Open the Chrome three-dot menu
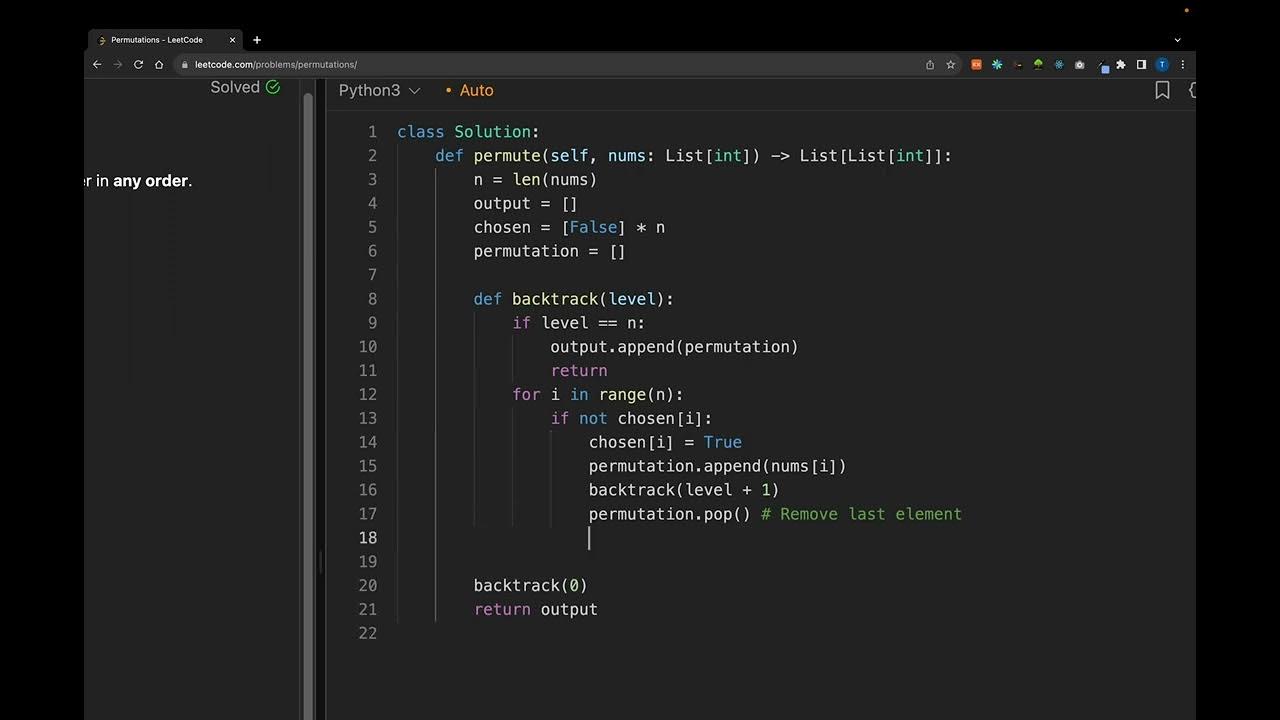Viewport: 1280px width, 720px height. tap(1182, 64)
